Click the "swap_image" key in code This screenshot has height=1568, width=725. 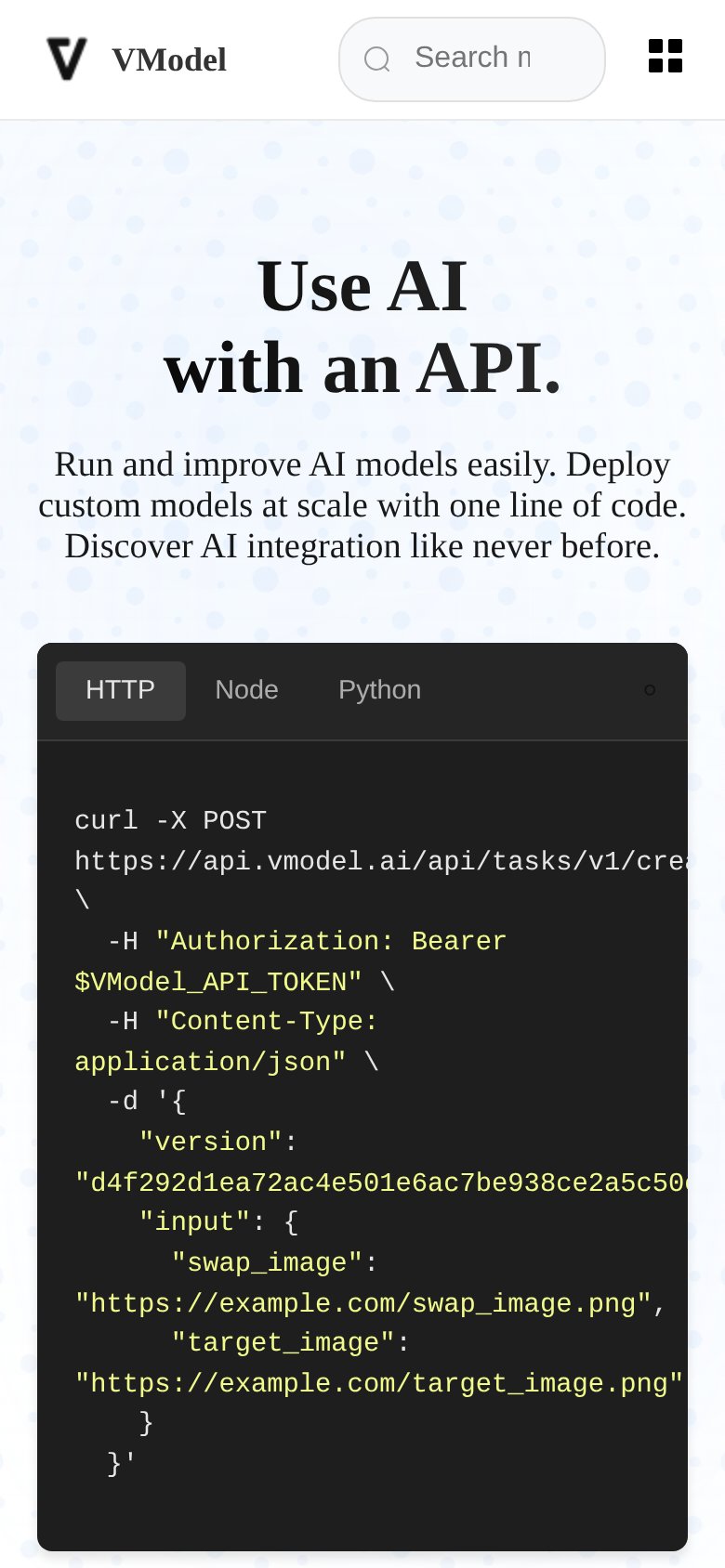tap(267, 1262)
